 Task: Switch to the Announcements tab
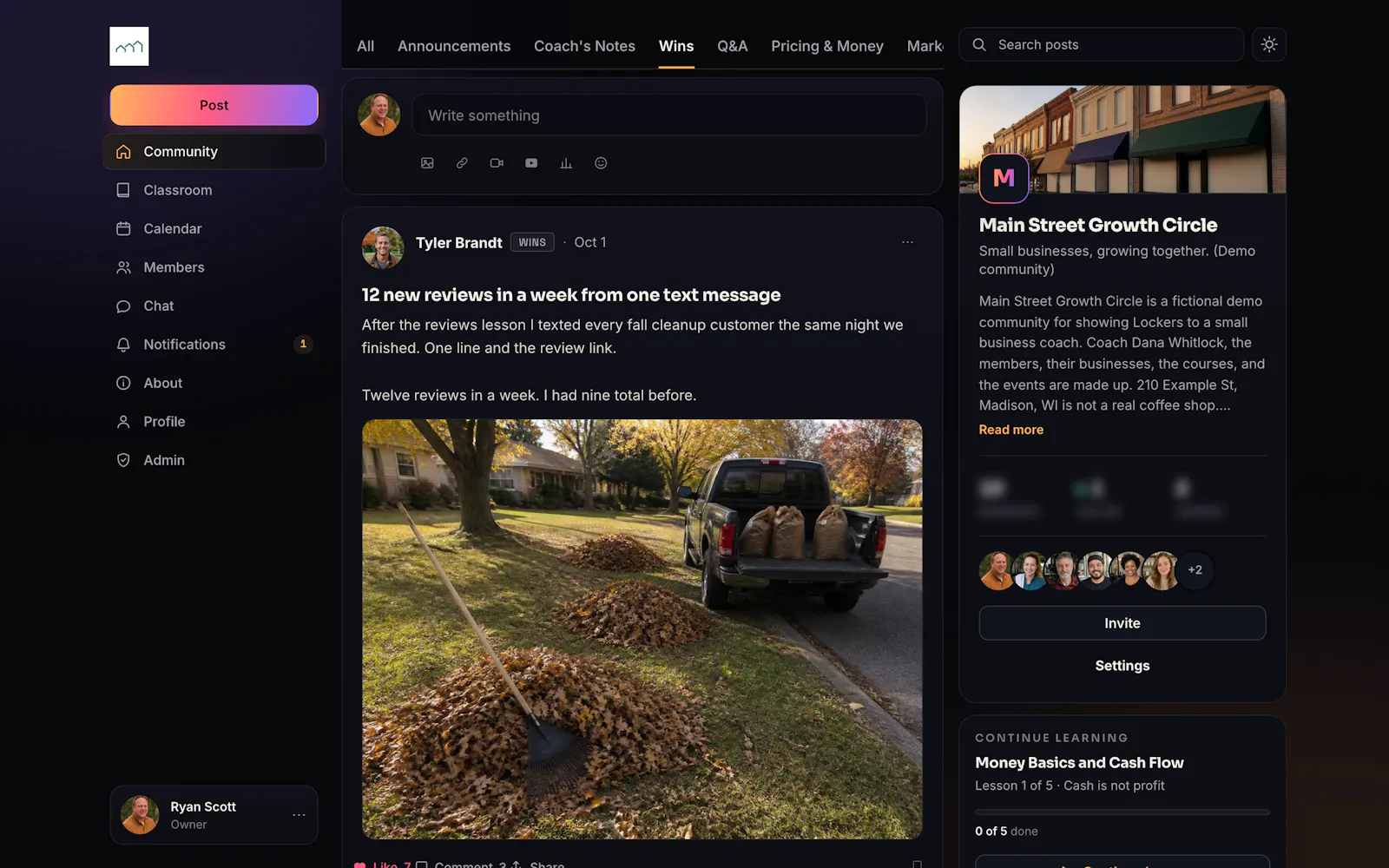(454, 46)
